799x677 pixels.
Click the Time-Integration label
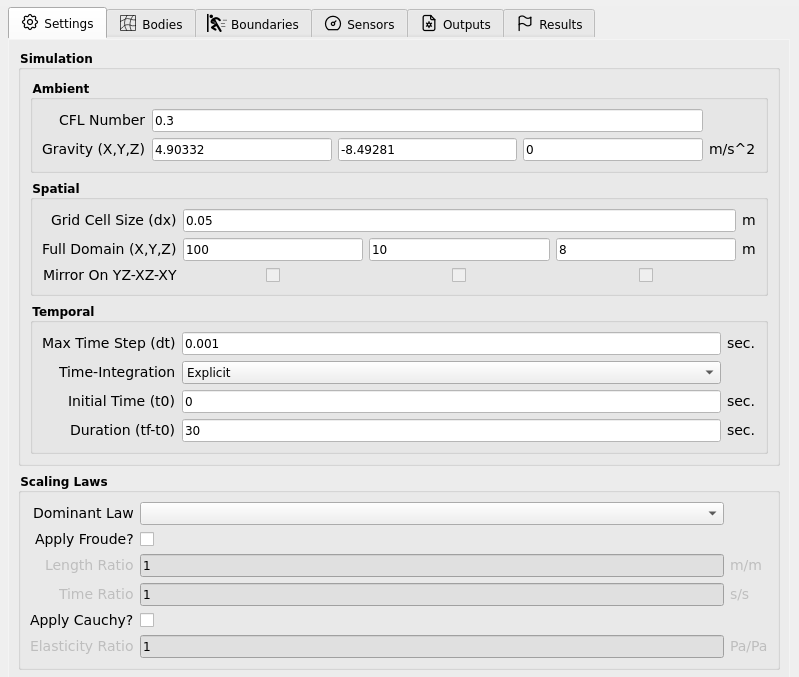click(x=117, y=372)
